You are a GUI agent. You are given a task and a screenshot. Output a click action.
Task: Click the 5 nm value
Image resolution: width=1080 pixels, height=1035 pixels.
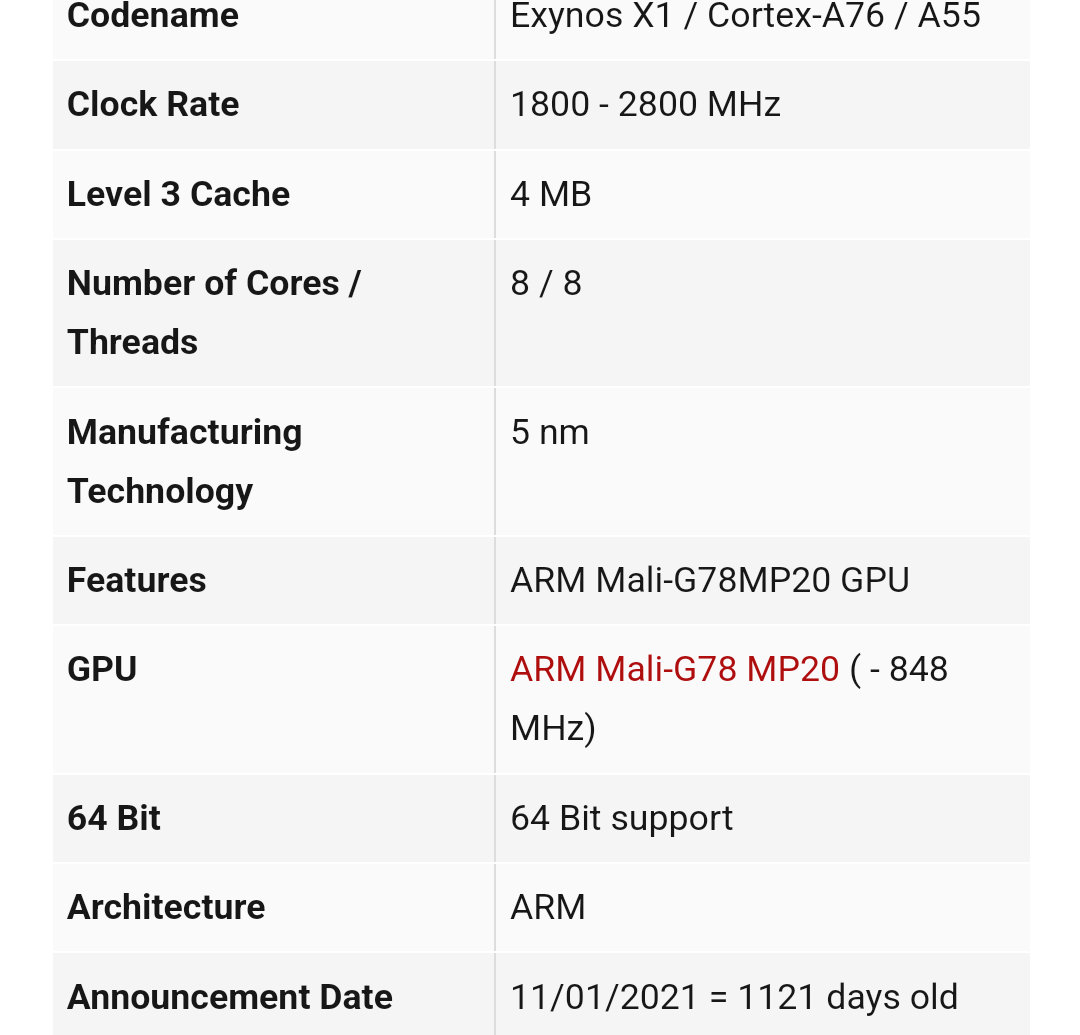pos(550,432)
